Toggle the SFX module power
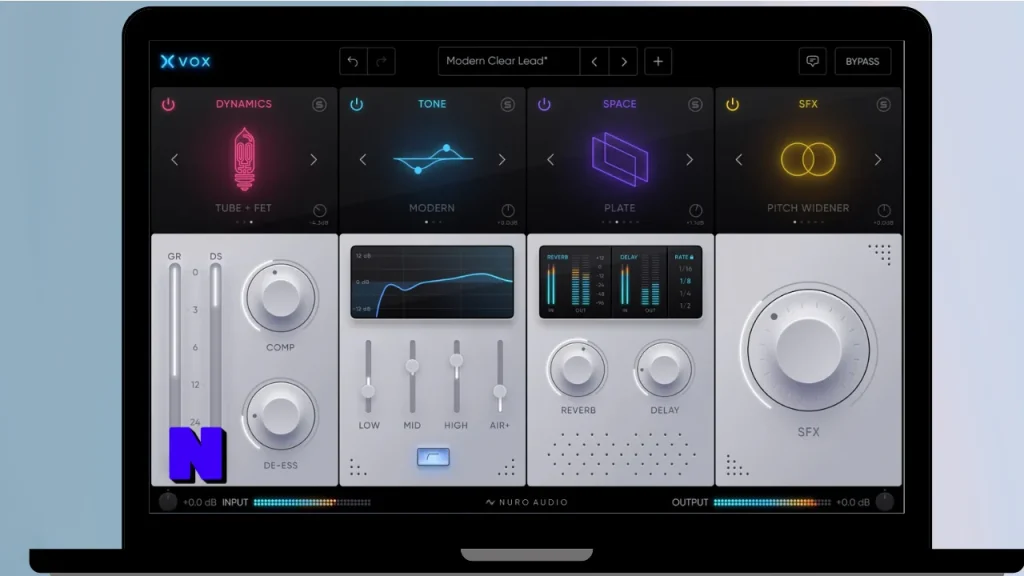Viewport: 1024px width, 576px height. [733, 104]
